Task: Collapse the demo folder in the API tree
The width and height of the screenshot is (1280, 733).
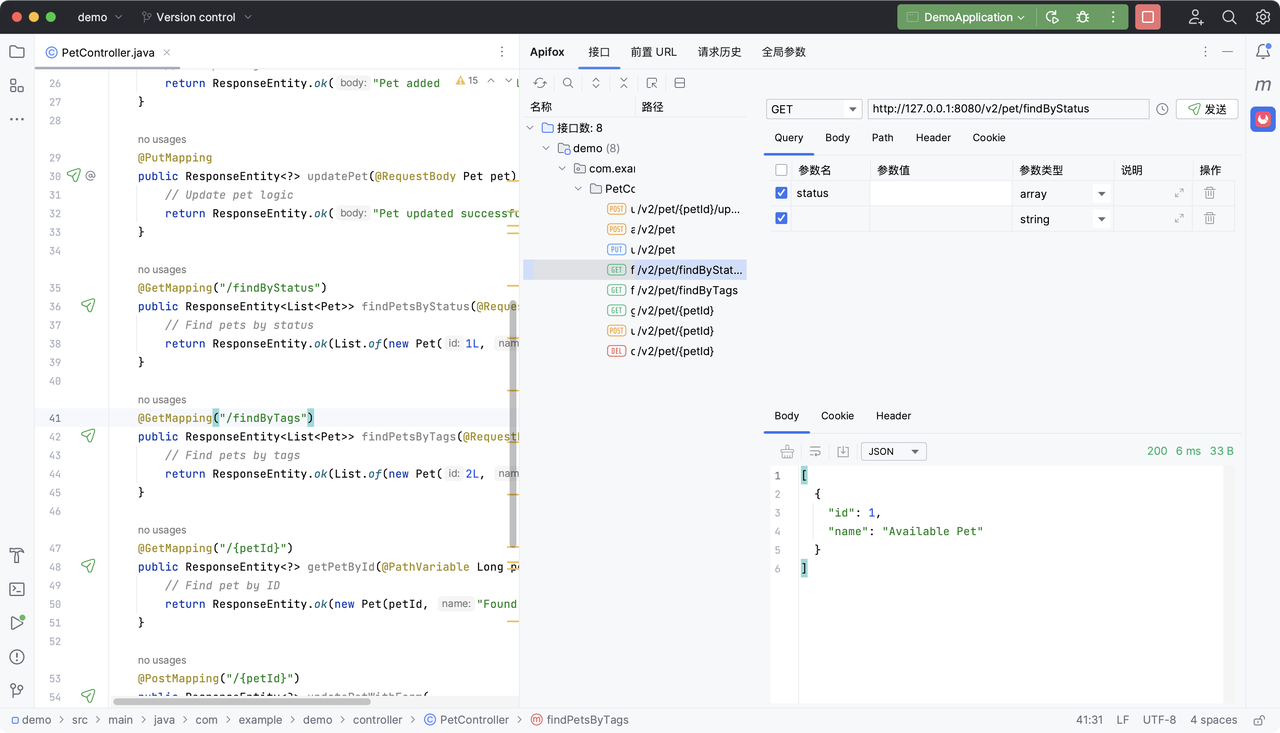Action: tap(546, 147)
